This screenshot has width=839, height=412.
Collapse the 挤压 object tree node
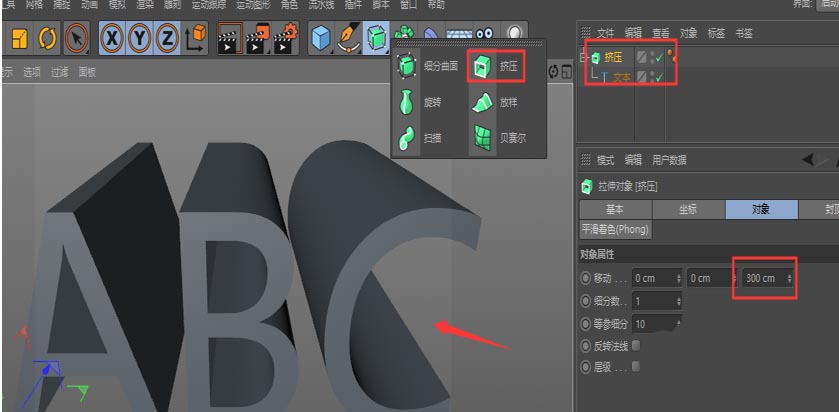[584, 58]
